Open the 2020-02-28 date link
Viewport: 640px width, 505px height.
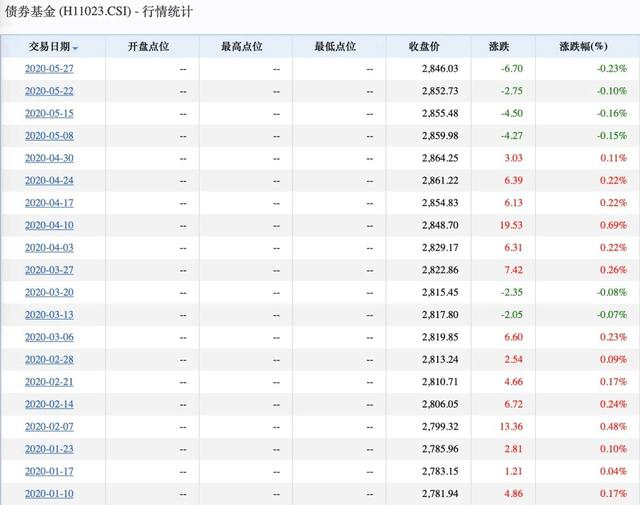pyautogui.click(x=49, y=360)
